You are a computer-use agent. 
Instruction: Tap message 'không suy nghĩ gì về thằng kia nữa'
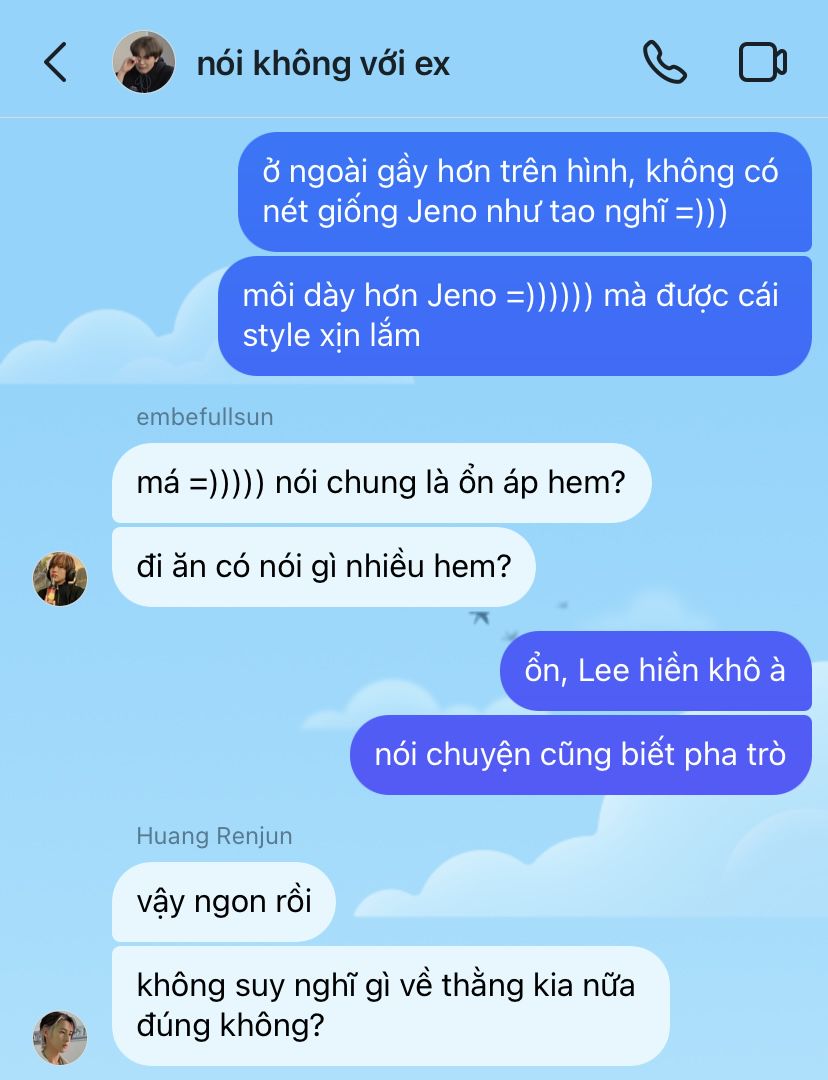[x=391, y=1006]
